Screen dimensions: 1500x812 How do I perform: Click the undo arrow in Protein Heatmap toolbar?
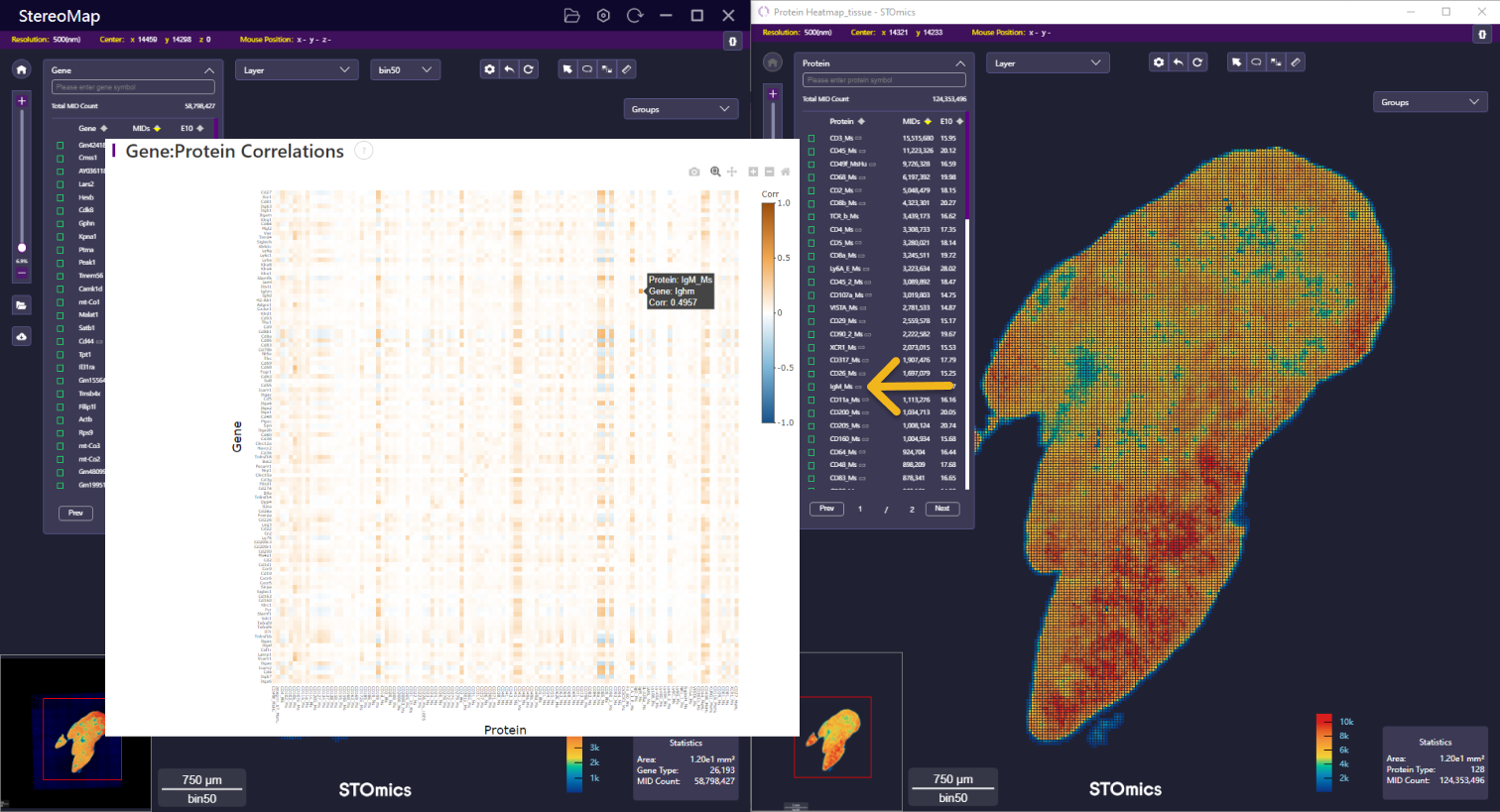click(1178, 62)
